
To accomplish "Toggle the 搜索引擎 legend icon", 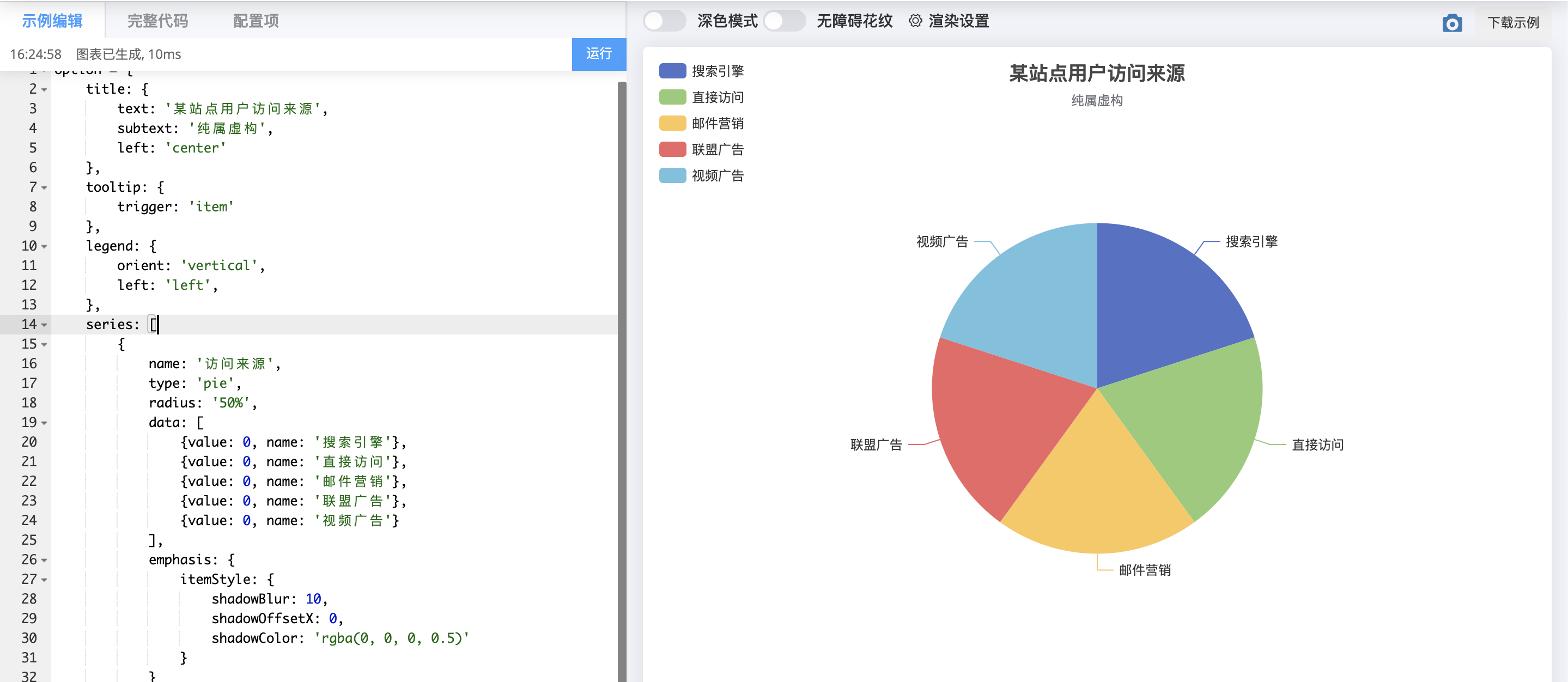I will (672, 71).
